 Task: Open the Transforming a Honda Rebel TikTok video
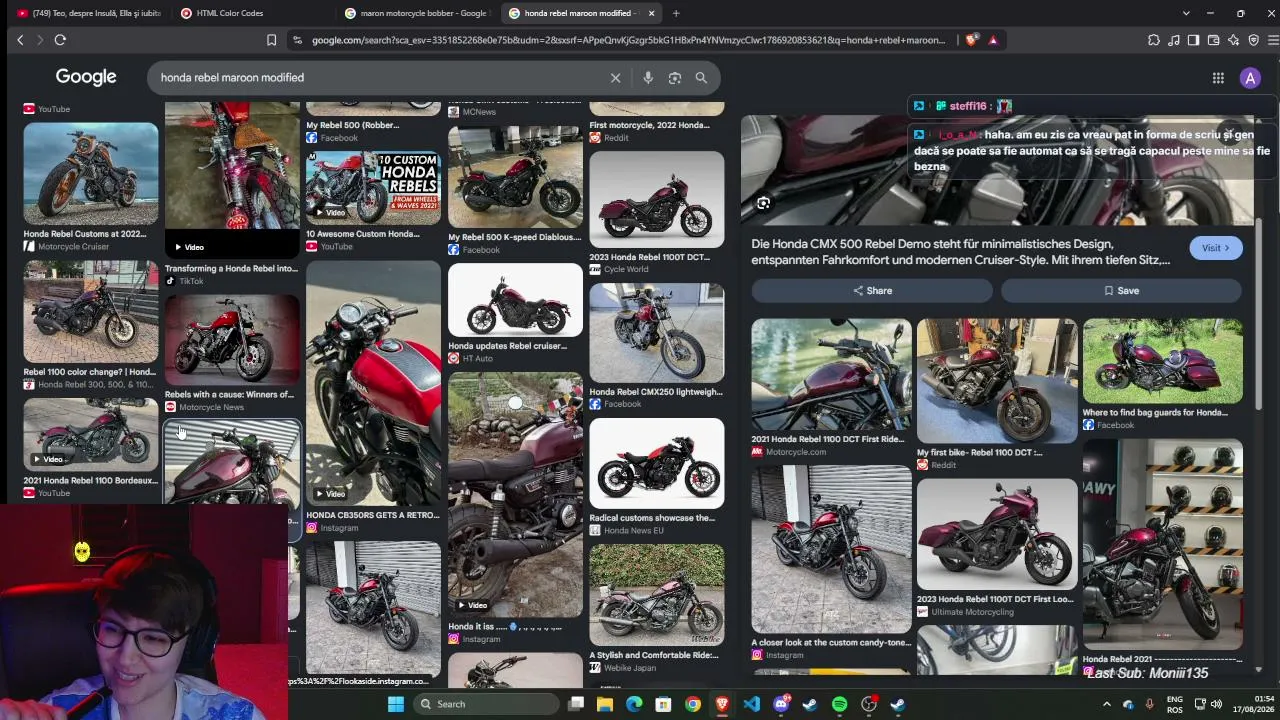click(232, 178)
